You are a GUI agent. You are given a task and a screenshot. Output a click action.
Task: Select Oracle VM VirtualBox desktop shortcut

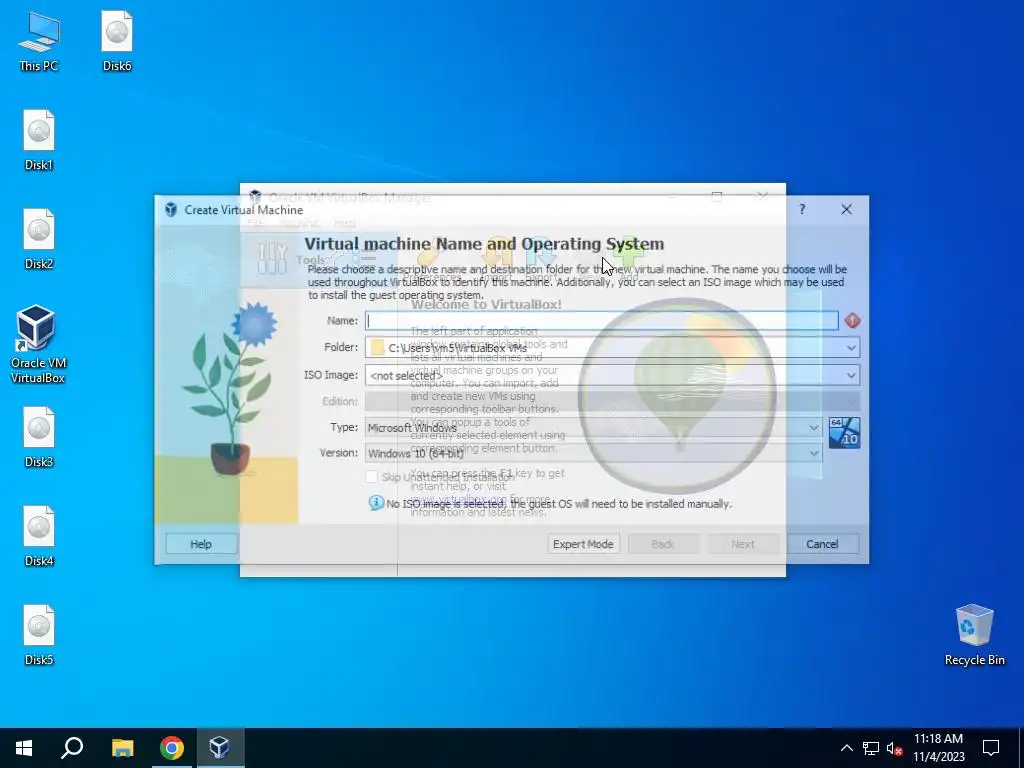tap(37, 344)
